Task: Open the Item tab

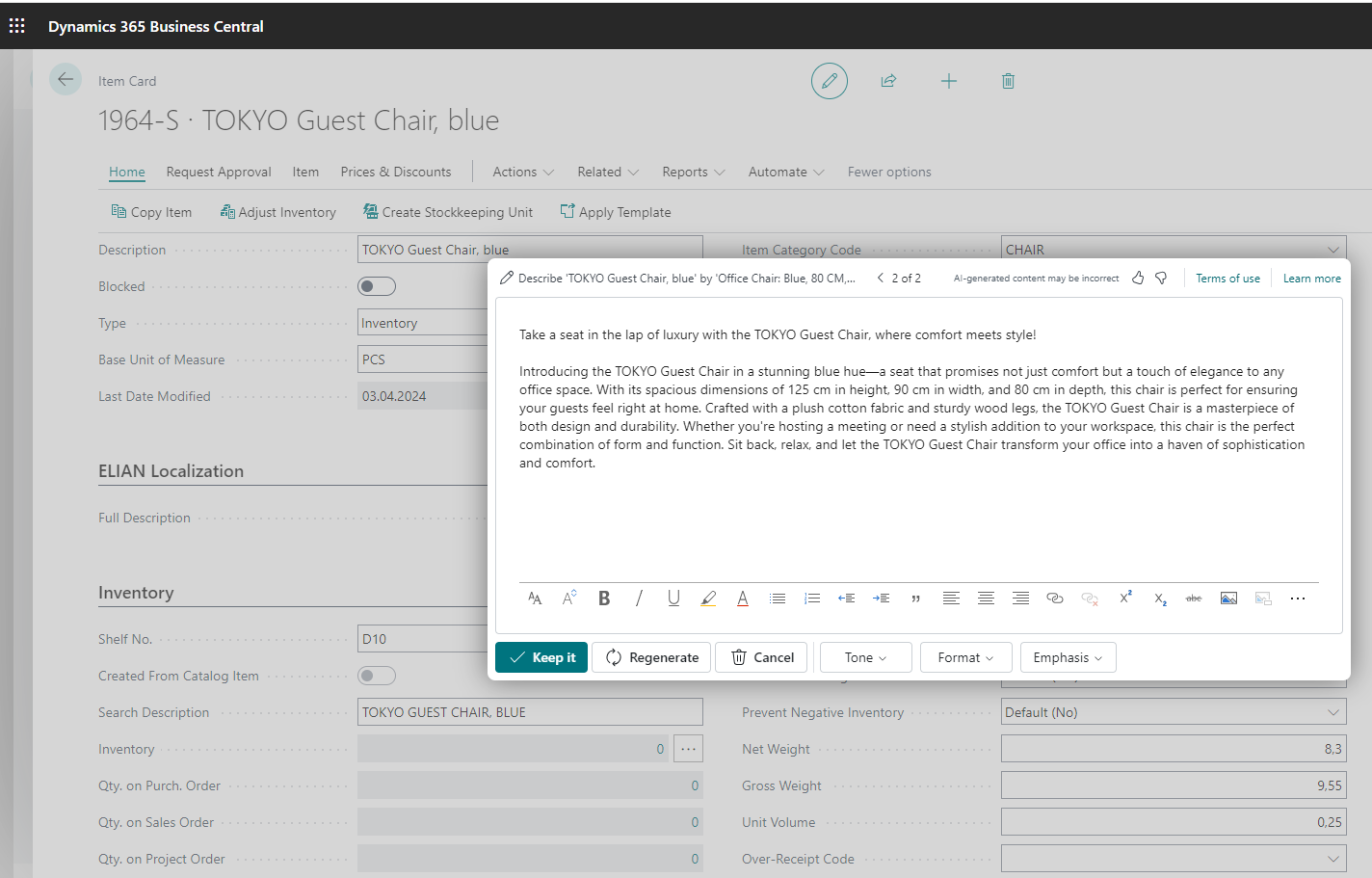Action: pyautogui.click(x=305, y=172)
